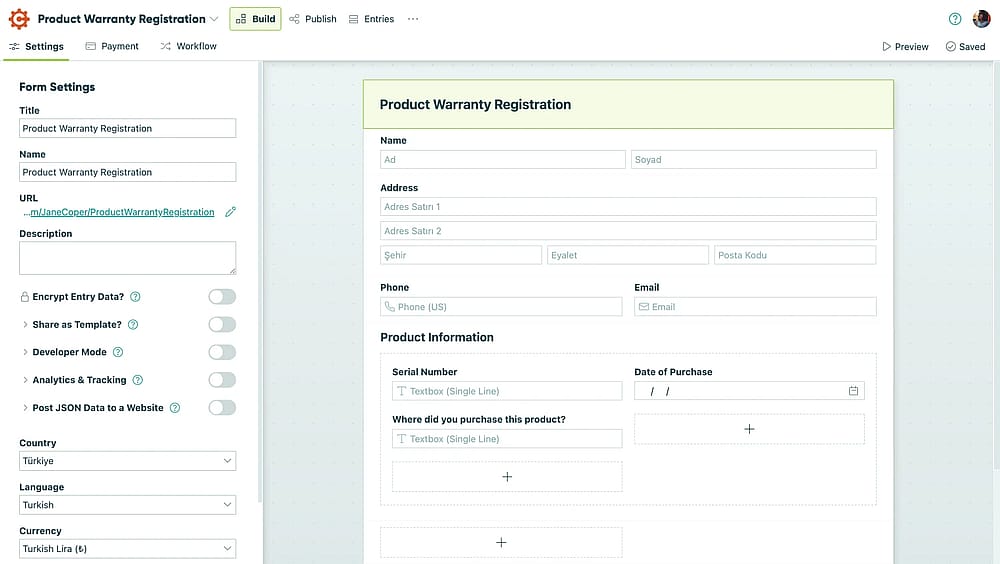Select the Posta Kodu field
Viewport: 1000px width, 564px height.
tap(795, 255)
